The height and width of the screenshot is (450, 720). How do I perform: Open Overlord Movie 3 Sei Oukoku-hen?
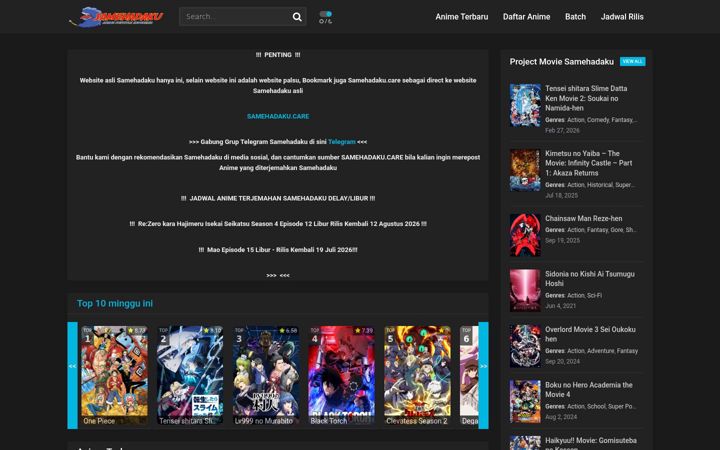590,334
